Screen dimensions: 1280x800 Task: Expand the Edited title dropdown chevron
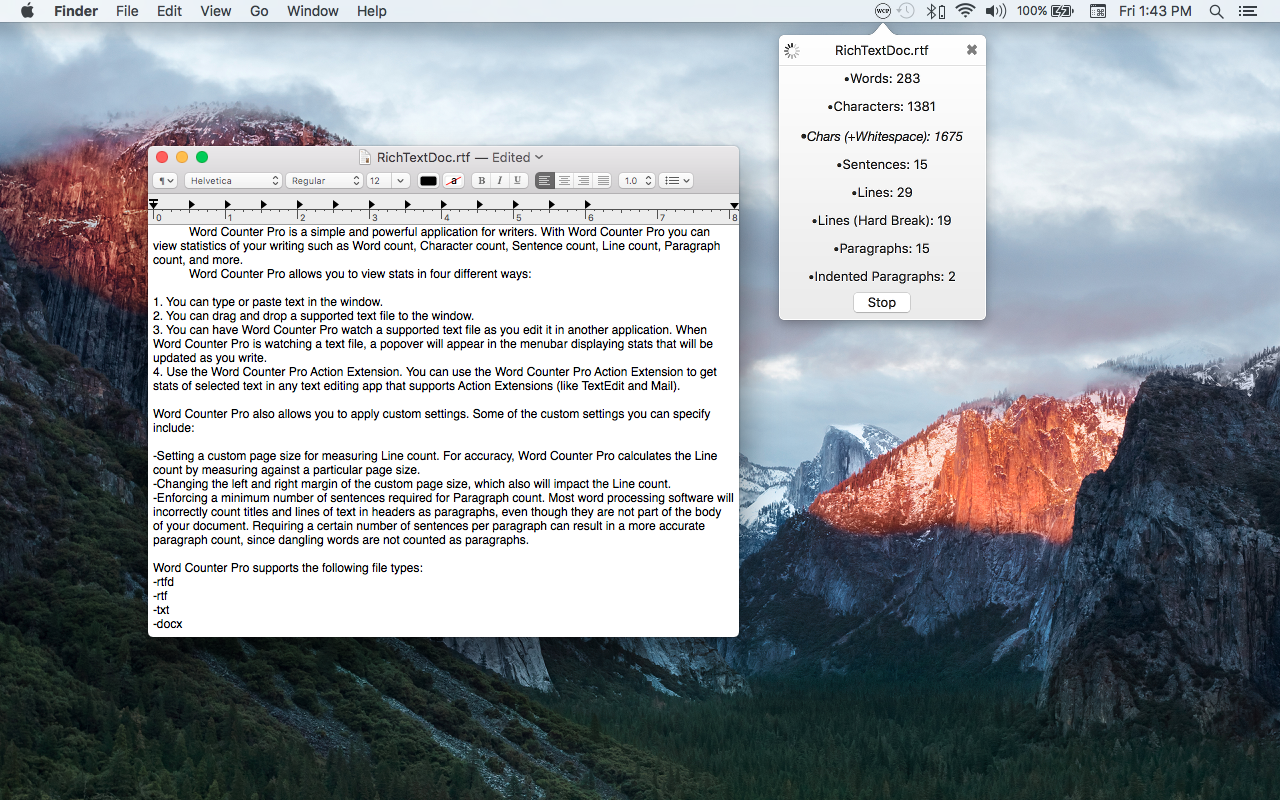[539, 157]
